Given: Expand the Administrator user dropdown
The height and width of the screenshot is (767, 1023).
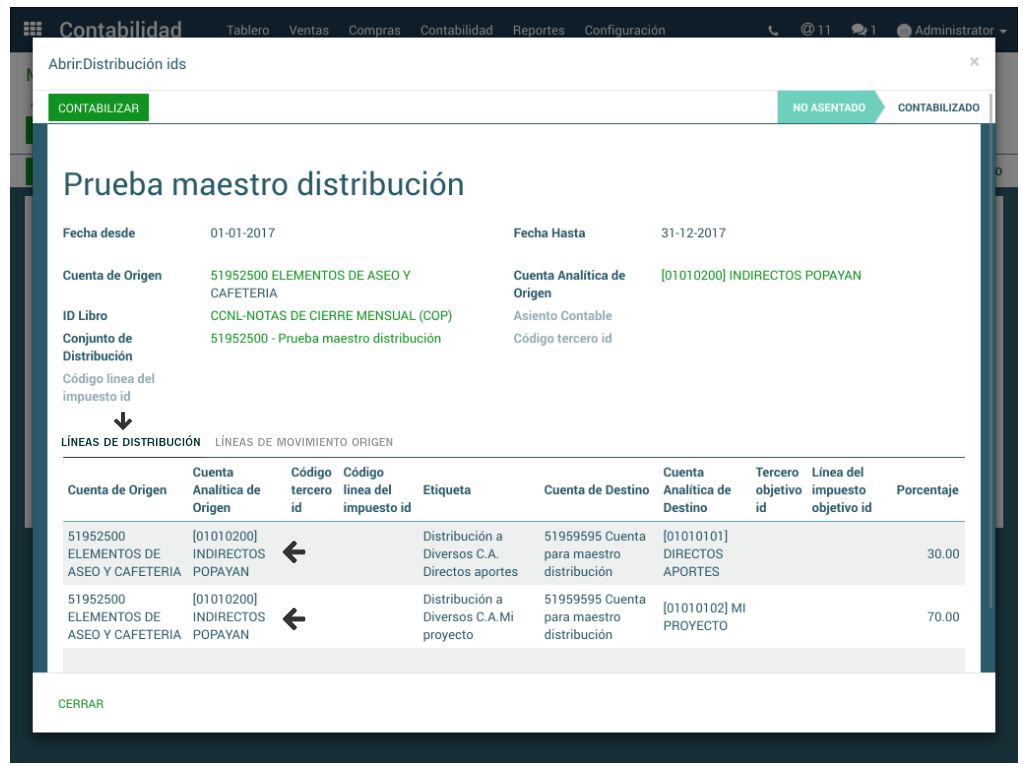Looking at the screenshot, I should coord(952,30).
